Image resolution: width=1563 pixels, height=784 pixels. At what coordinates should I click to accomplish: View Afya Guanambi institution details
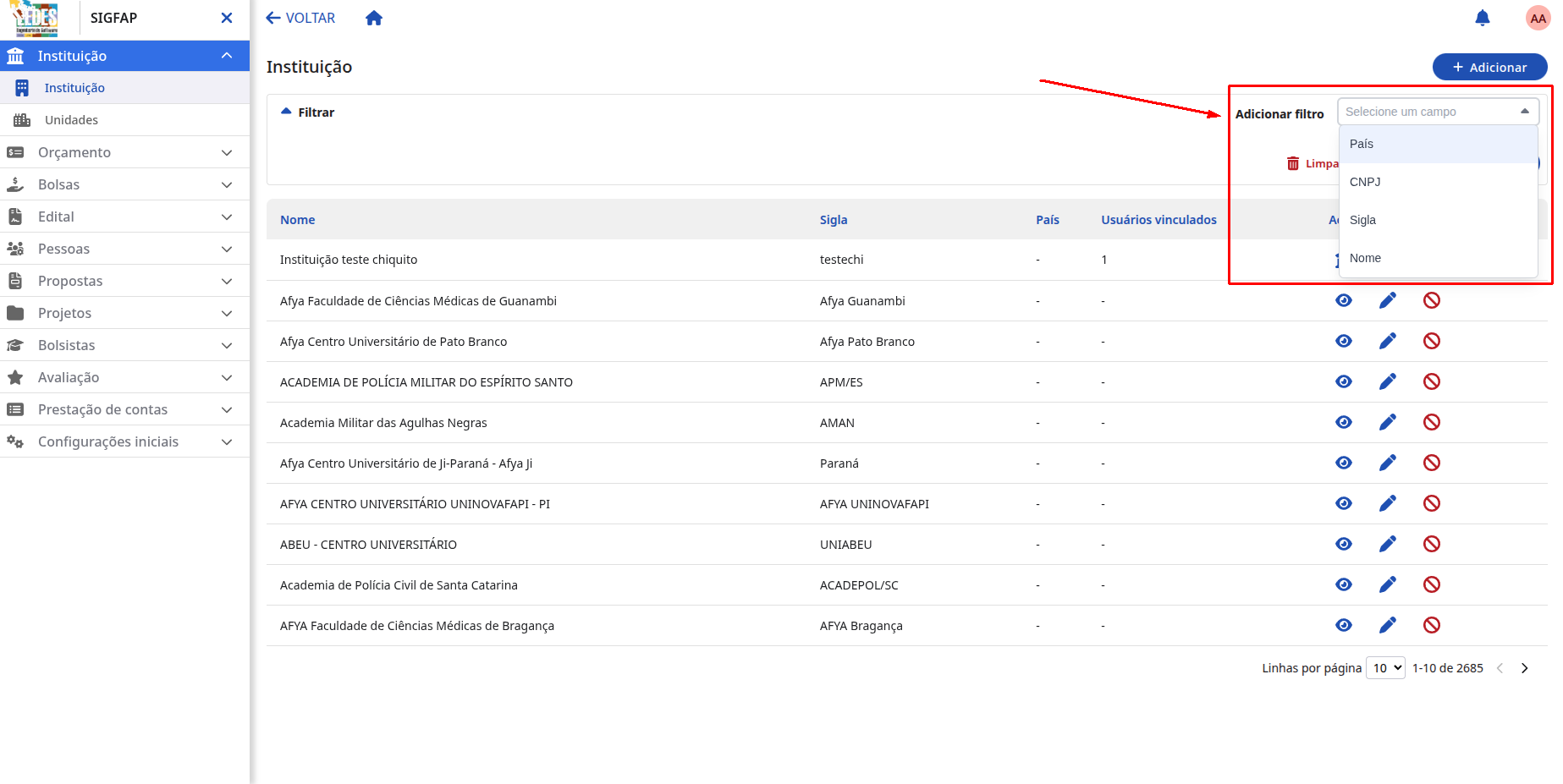(x=1344, y=300)
